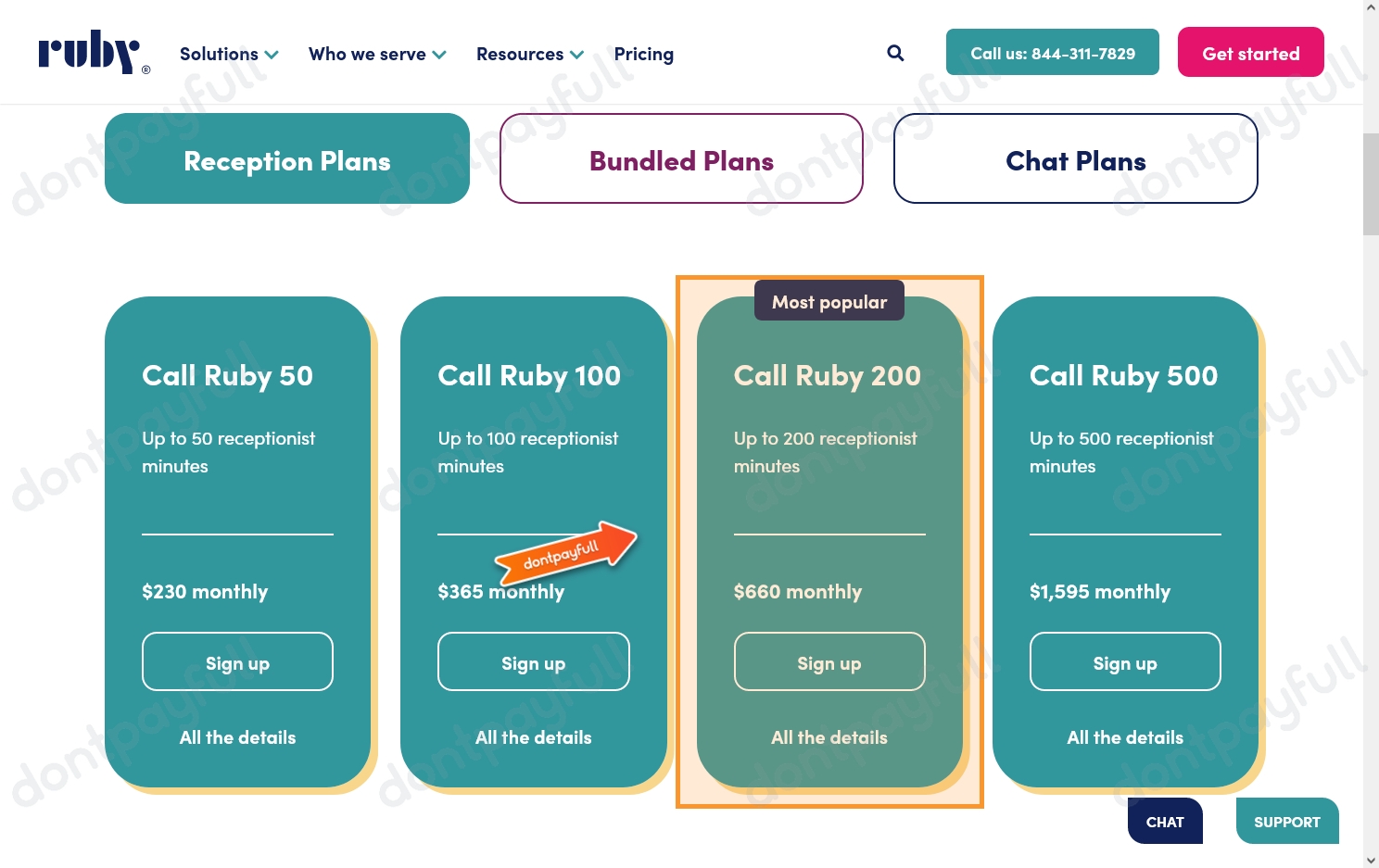Click the search icon
Viewport: 1379px width, 868px height.
pyautogui.click(x=894, y=53)
